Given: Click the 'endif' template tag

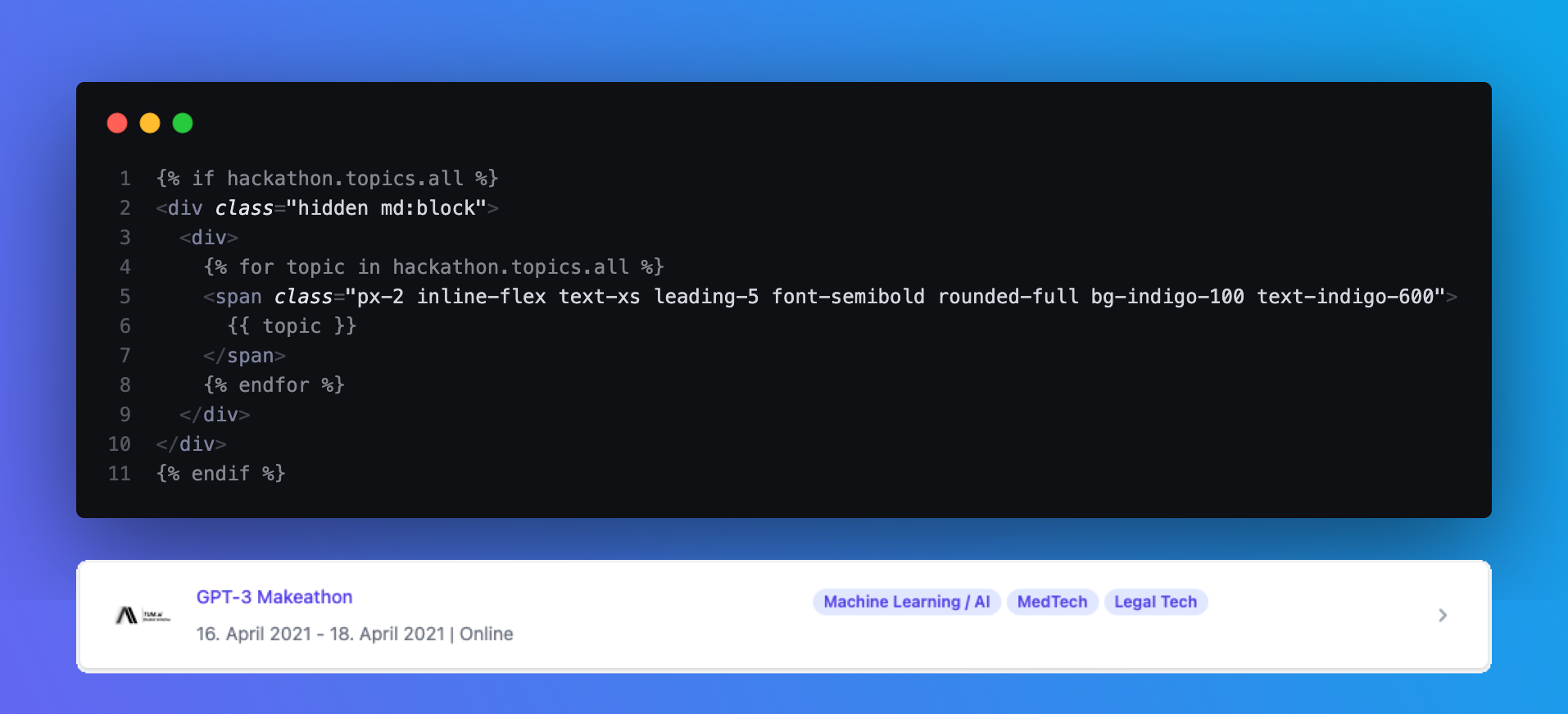Looking at the screenshot, I should coord(220,474).
